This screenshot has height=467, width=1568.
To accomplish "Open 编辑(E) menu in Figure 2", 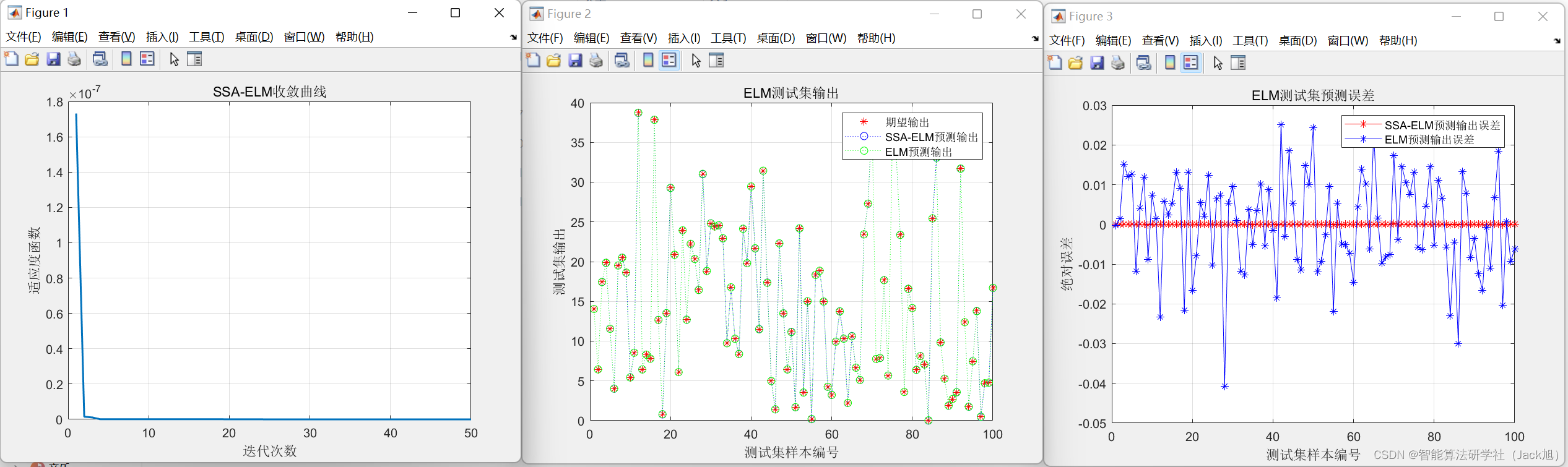I will click(x=592, y=38).
